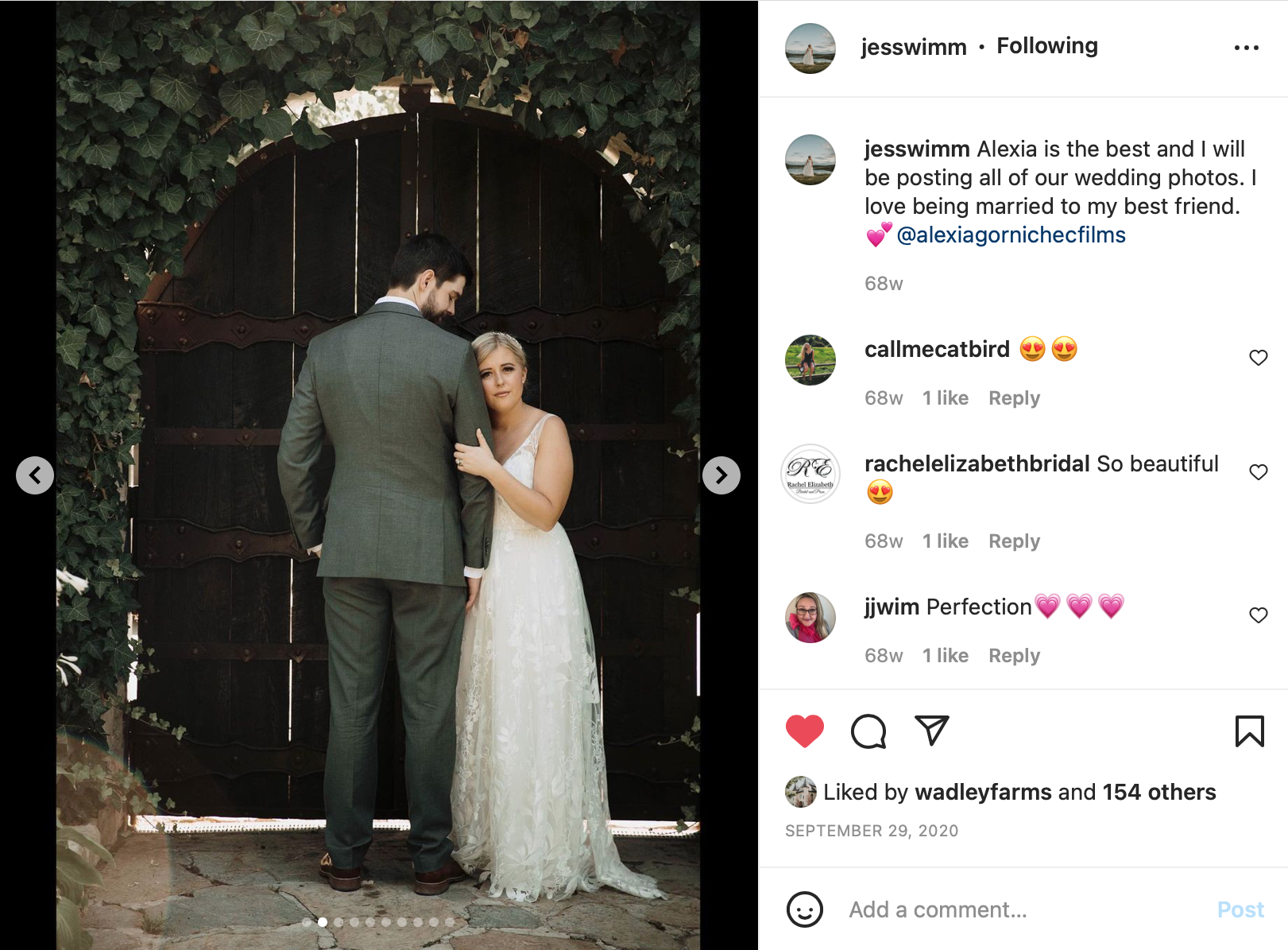Open the Following status dropdown
The width and height of the screenshot is (1288, 950).
click(1047, 46)
